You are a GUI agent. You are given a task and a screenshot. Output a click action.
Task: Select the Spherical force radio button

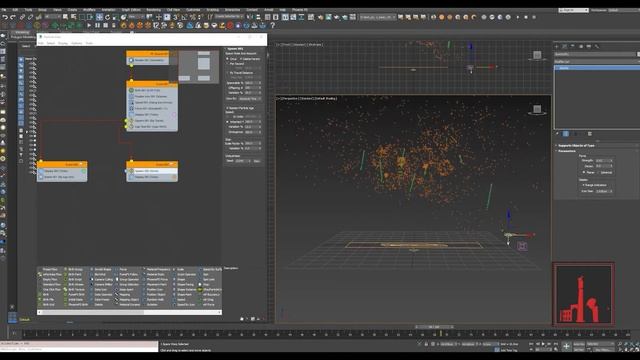point(598,173)
